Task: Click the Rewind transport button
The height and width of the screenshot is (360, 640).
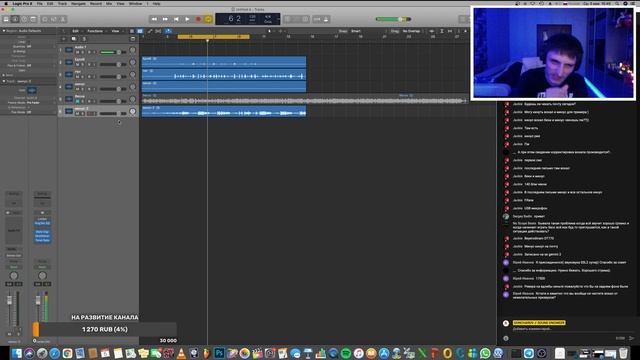Action: [x=154, y=19]
